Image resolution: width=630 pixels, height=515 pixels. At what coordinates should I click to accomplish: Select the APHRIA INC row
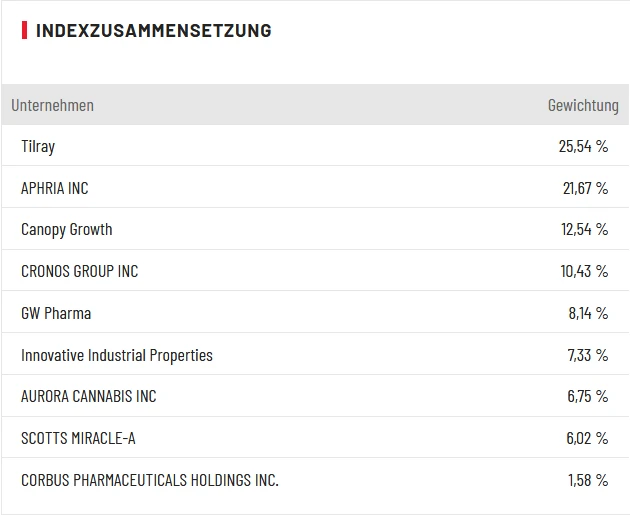point(55,188)
